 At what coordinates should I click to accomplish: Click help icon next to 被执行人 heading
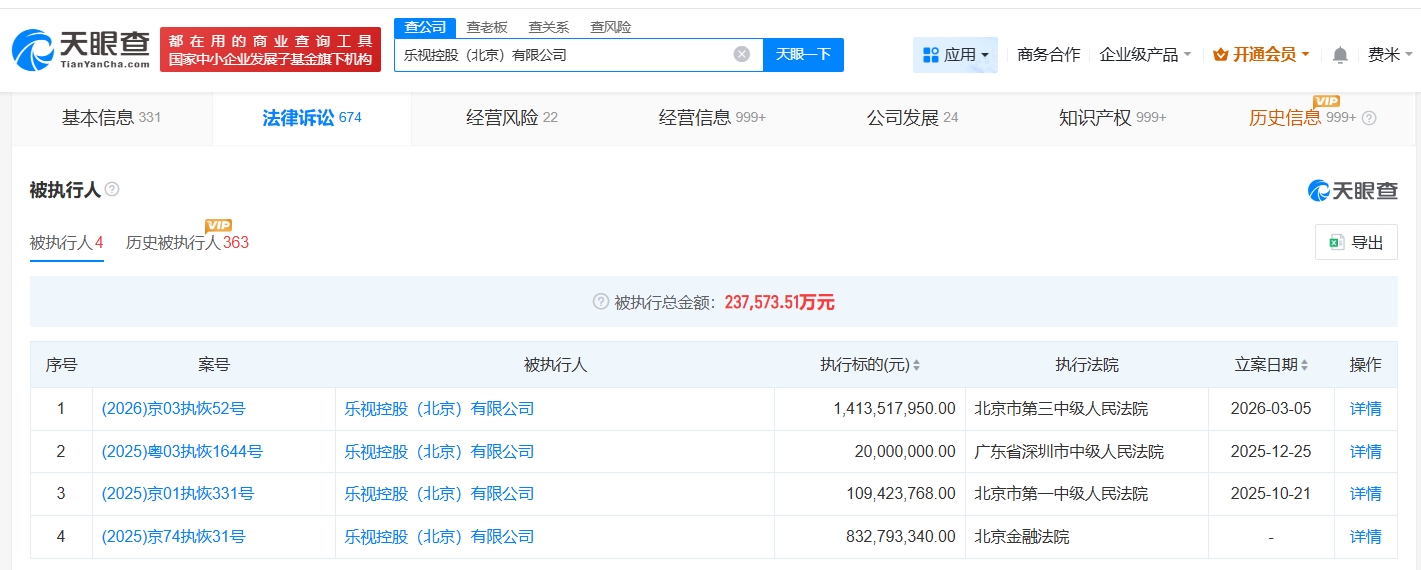tap(112, 189)
